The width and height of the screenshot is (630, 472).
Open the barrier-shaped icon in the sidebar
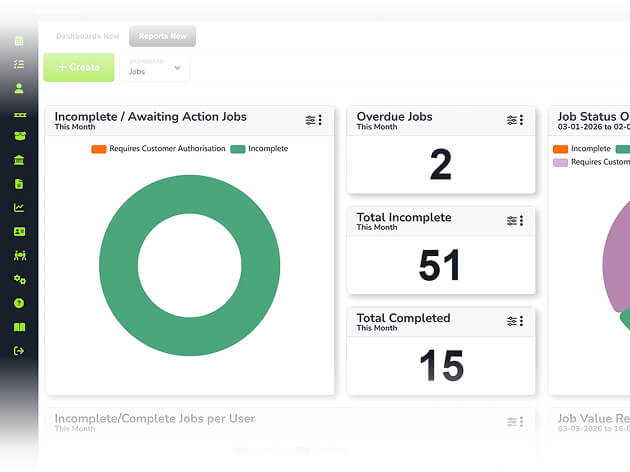(x=20, y=115)
